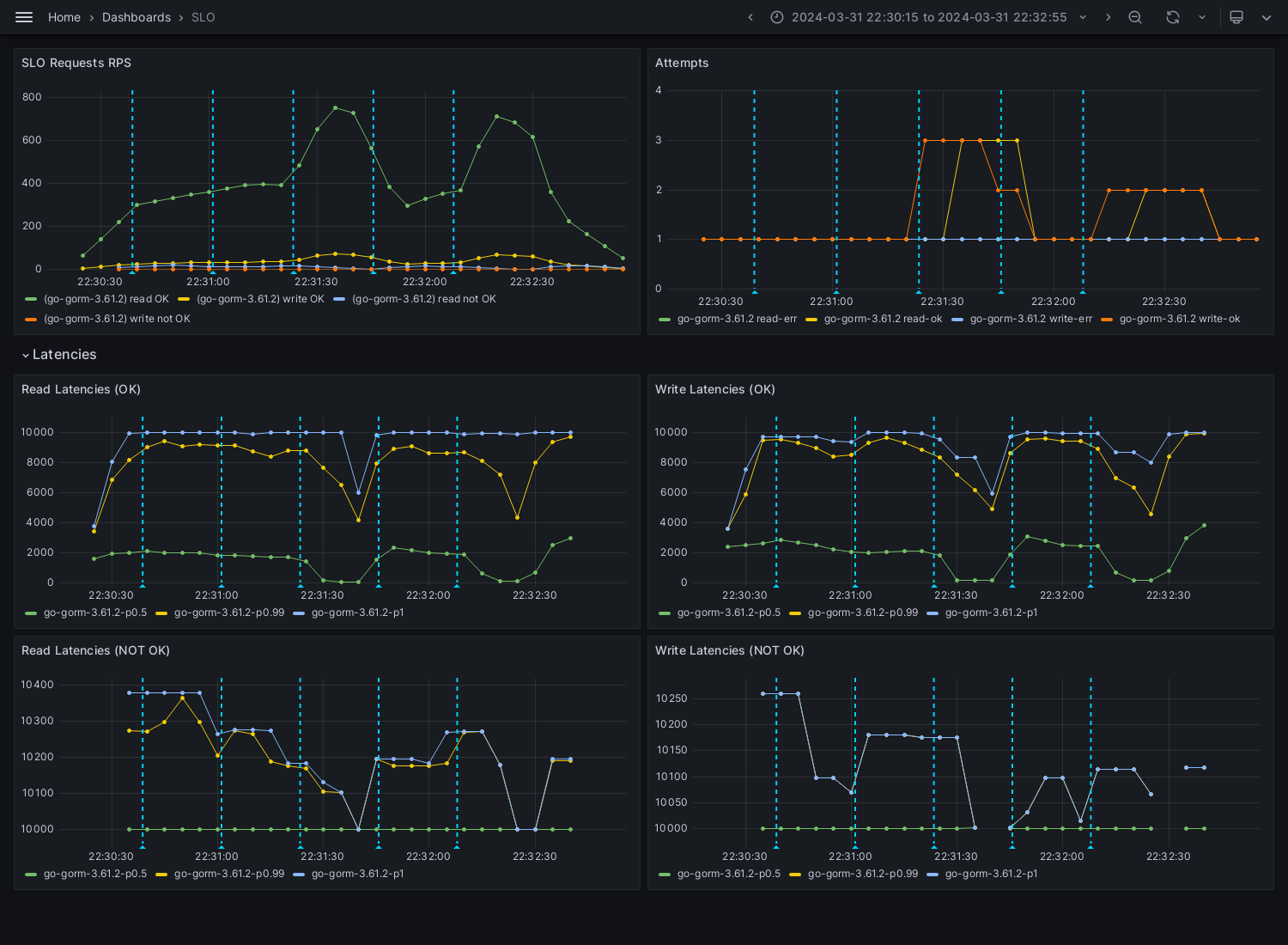Toggle p0.5 legend in Write Latencies (NOT OK)

pyautogui.click(x=729, y=874)
